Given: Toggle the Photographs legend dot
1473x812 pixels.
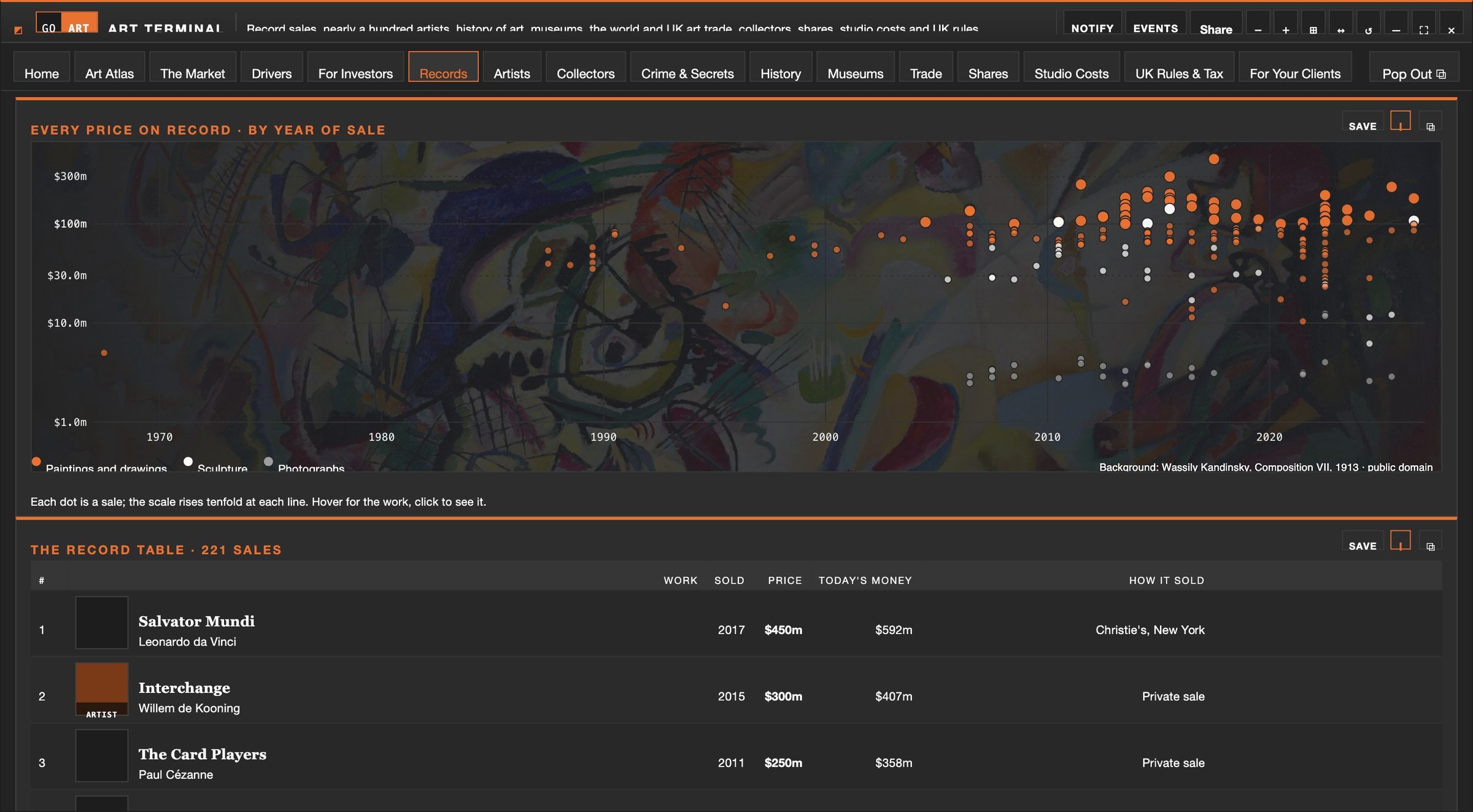Looking at the screenshot, I should click(x=268, y=461).
